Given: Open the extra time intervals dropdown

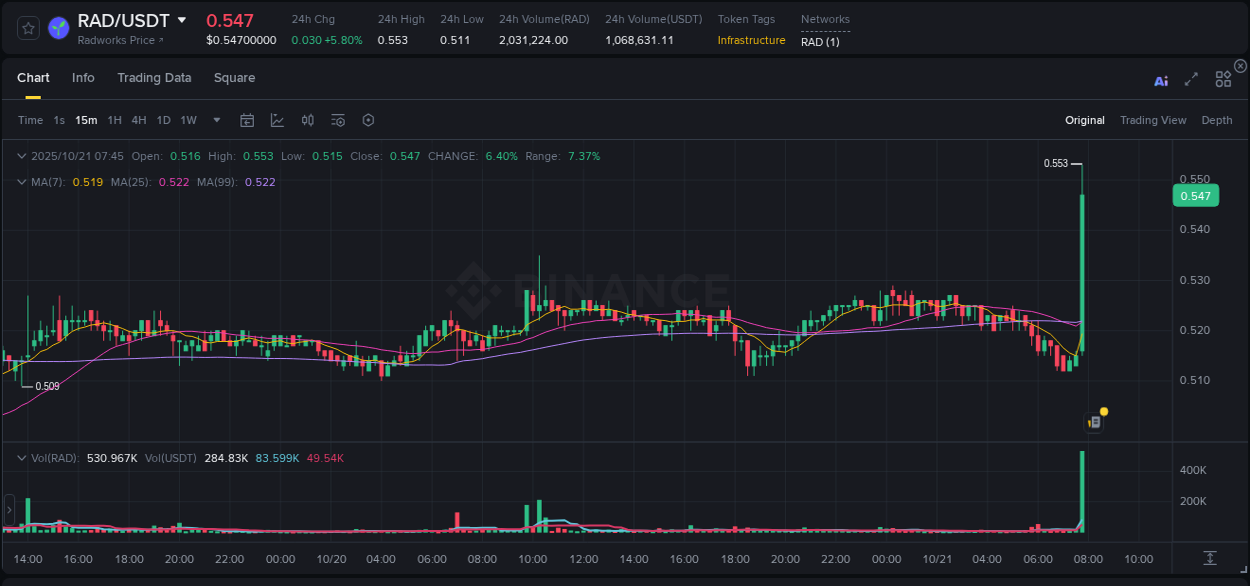Looking at the screenshot, I should (x=216, y=119).
